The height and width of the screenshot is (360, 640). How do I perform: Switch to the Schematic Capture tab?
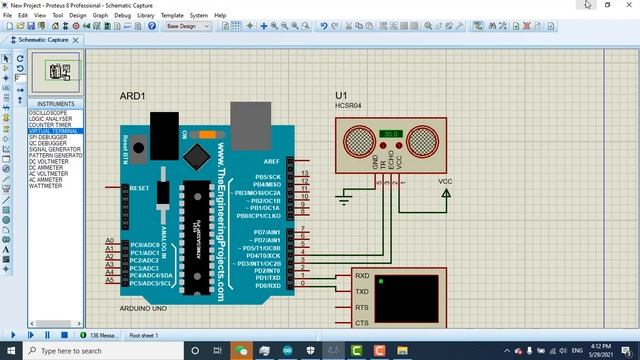point(43,40)
